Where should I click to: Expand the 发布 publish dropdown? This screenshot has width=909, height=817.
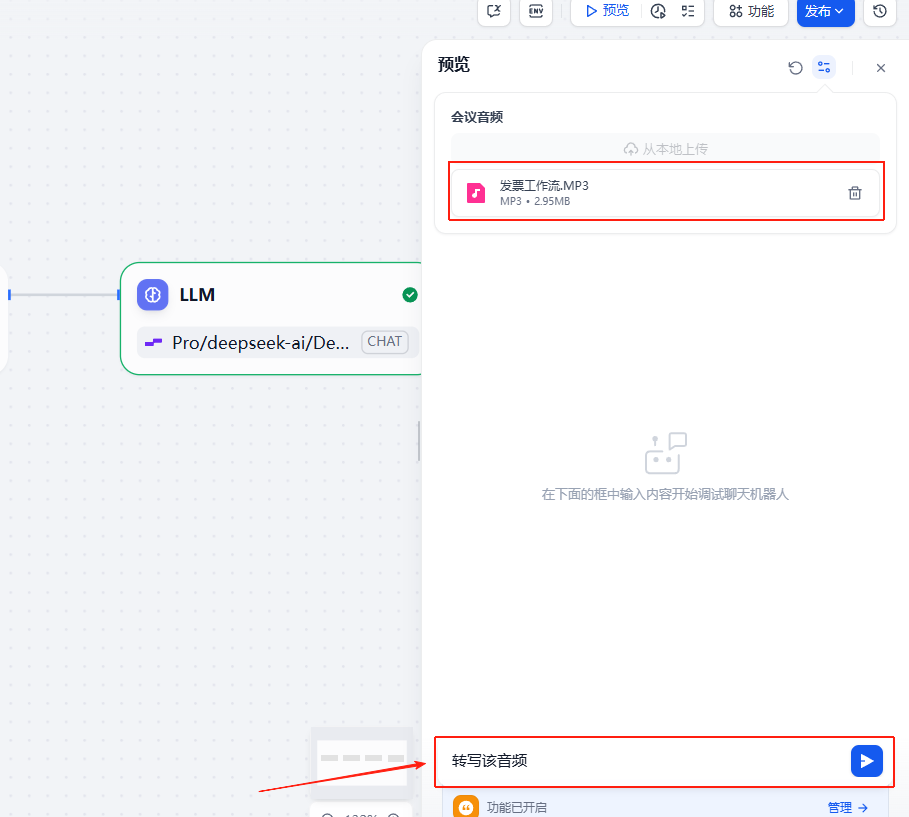825,11
